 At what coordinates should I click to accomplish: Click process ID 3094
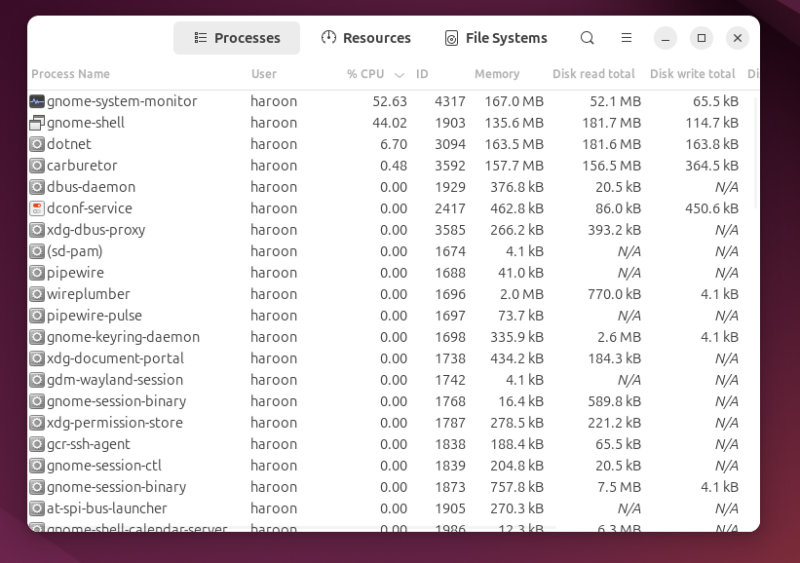coord(450,144)
